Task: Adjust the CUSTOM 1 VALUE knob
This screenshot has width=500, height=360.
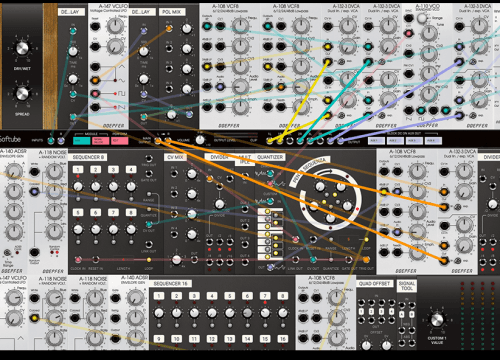Action: point(437,320)
